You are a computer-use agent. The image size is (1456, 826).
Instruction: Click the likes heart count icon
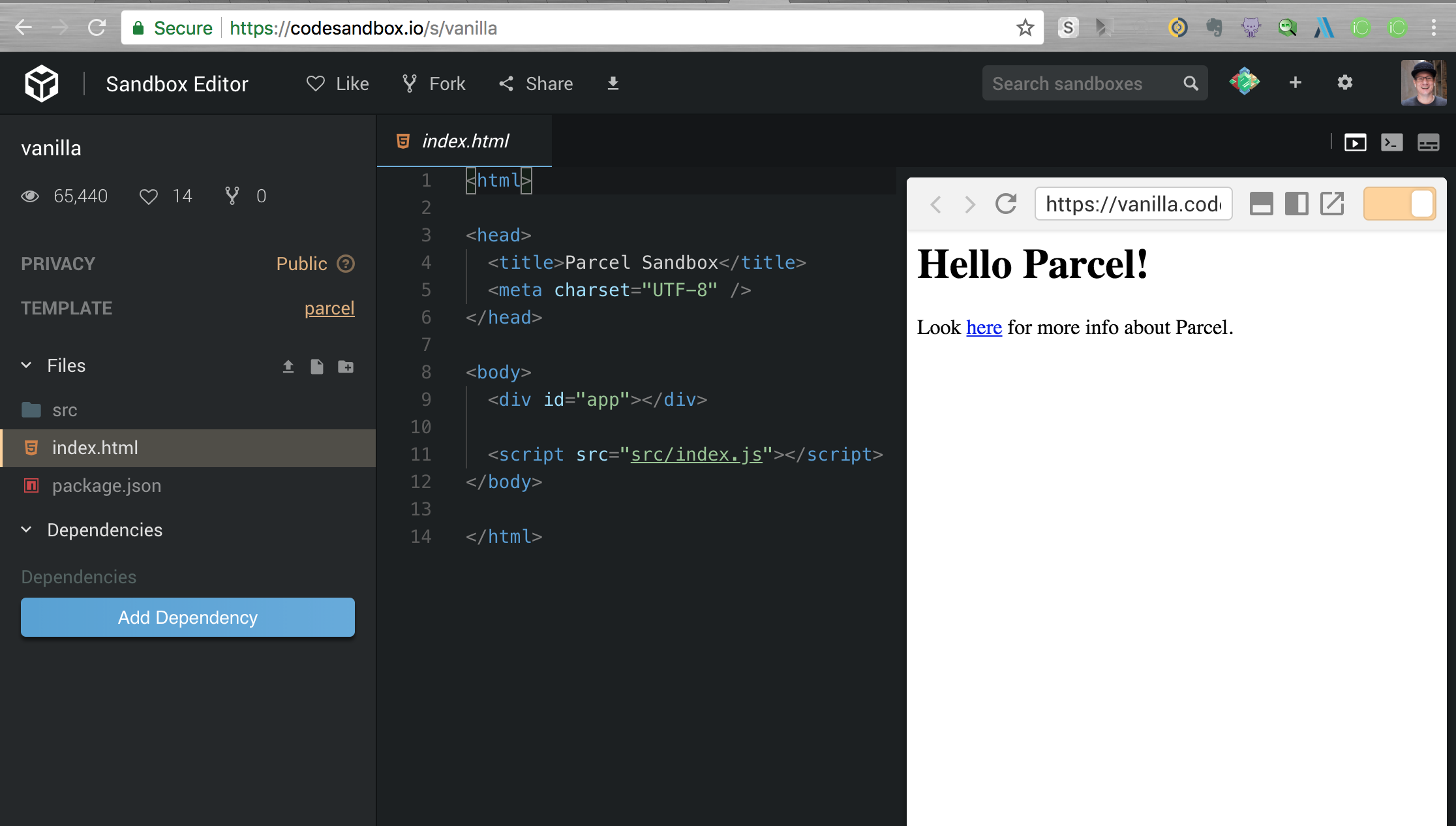tap(149, 196)
